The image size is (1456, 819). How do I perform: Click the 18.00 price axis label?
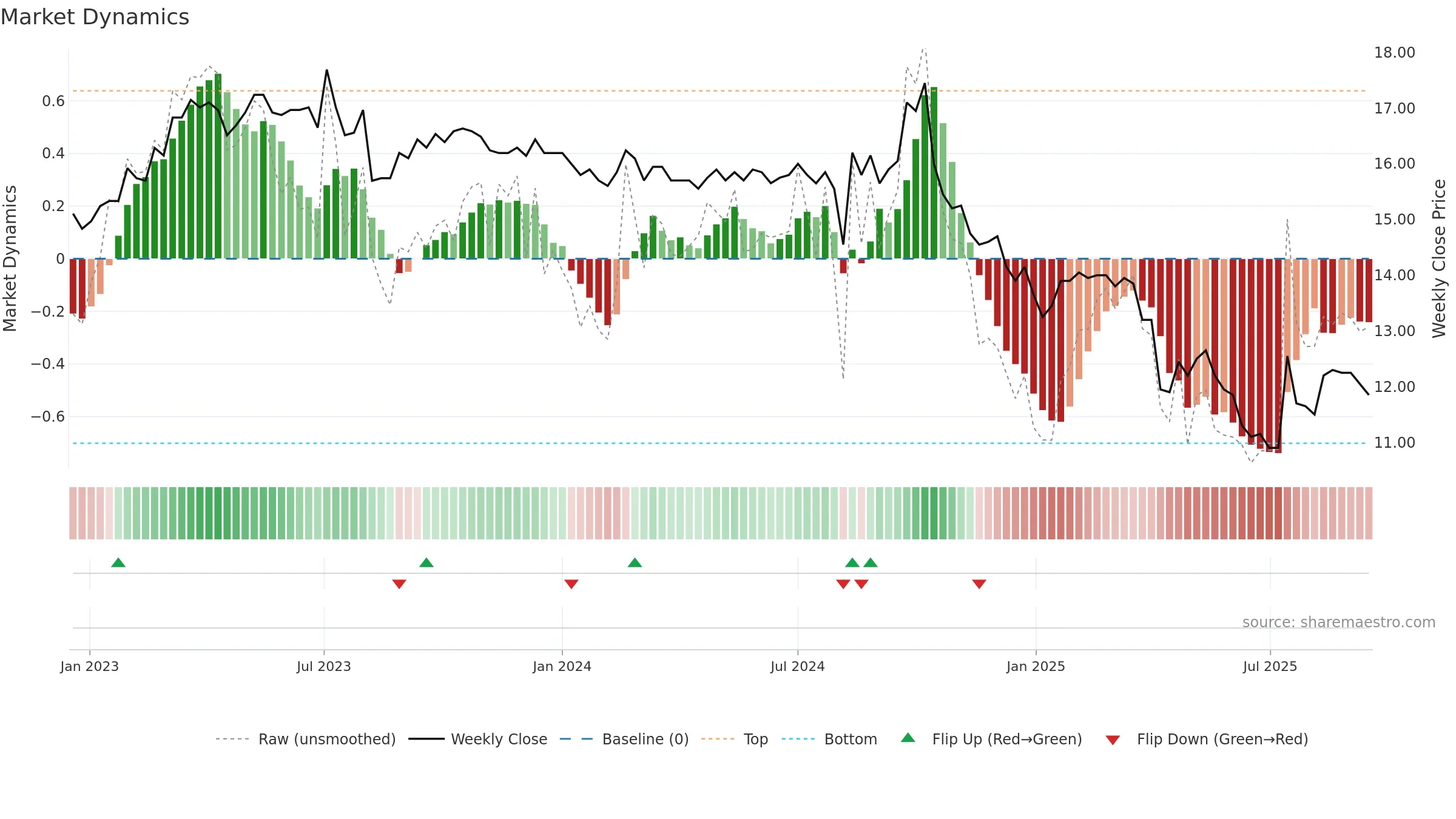[x=1395, y=53]
